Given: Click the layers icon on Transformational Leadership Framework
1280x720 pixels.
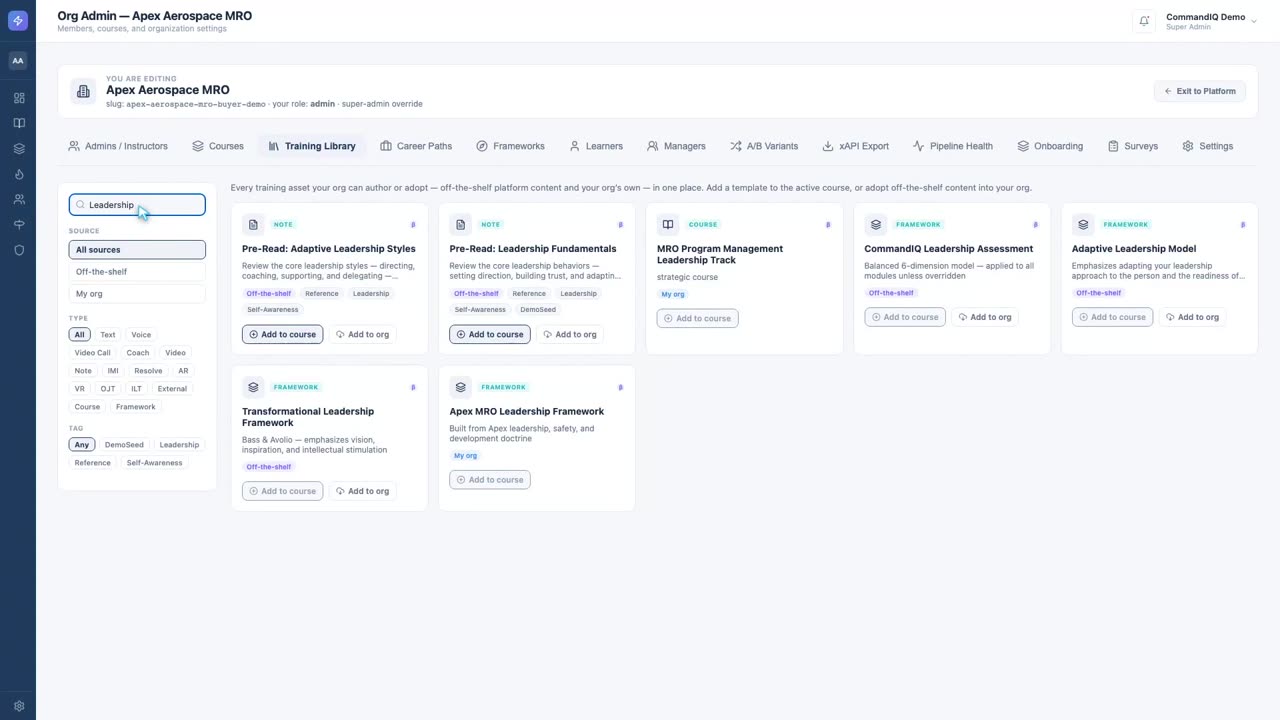Looking at the screenshot, I should (x=253, y=387).
